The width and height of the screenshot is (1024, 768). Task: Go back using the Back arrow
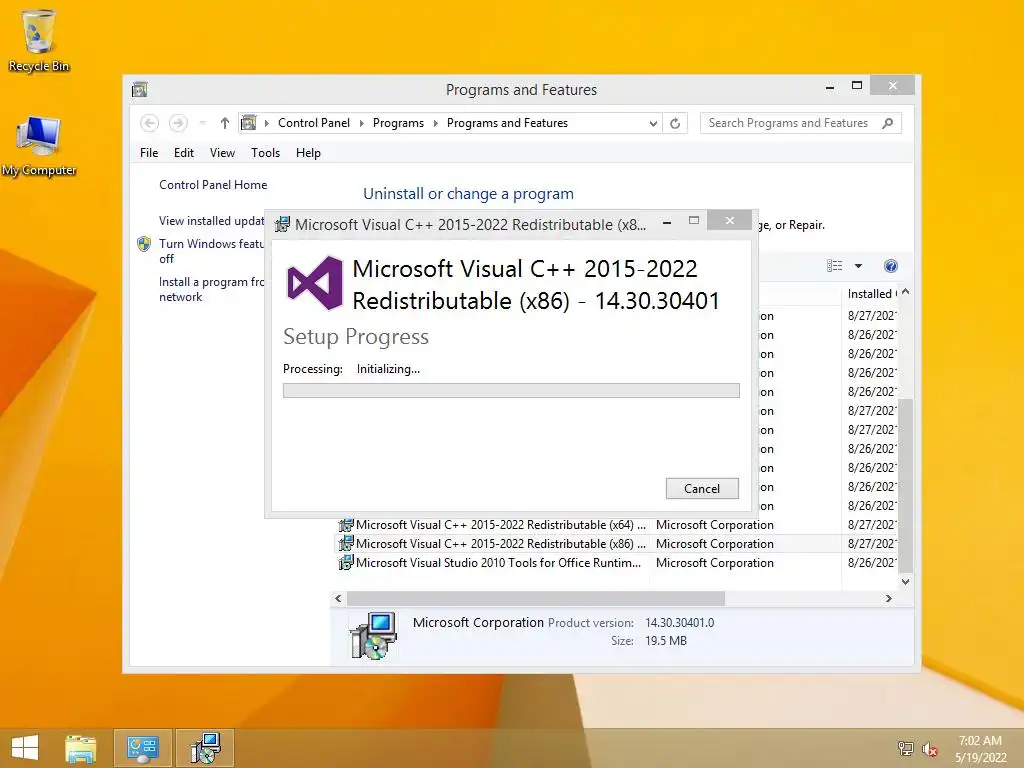point(150,123)
